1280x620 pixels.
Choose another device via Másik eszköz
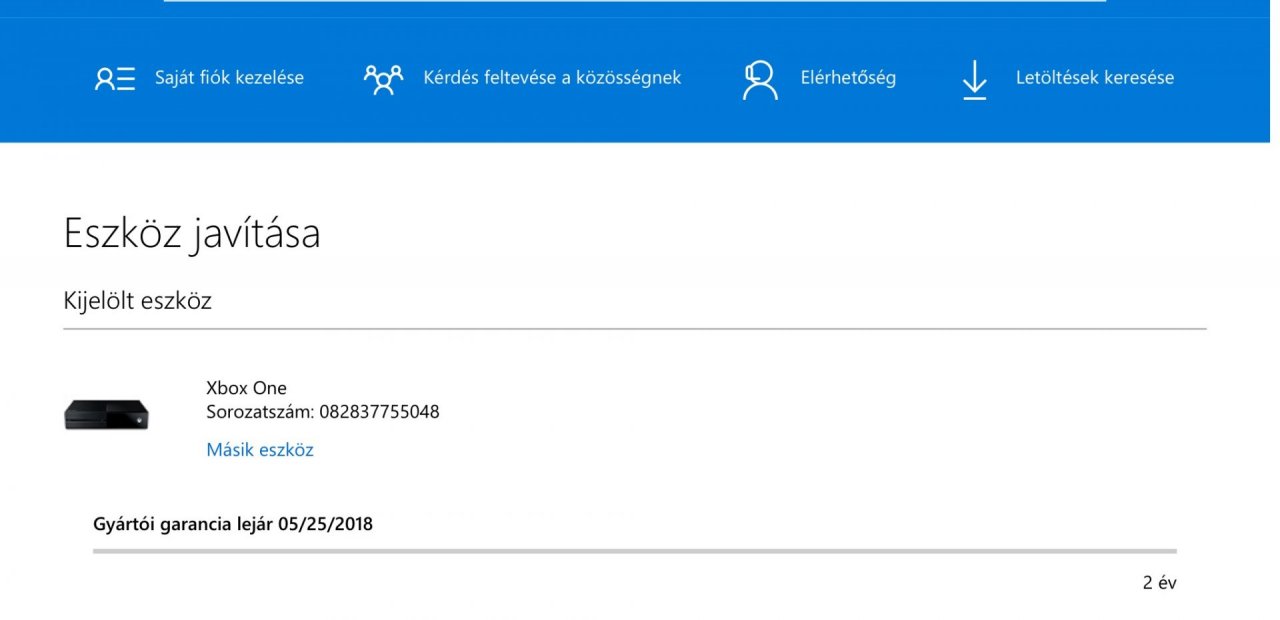point(260,450)
